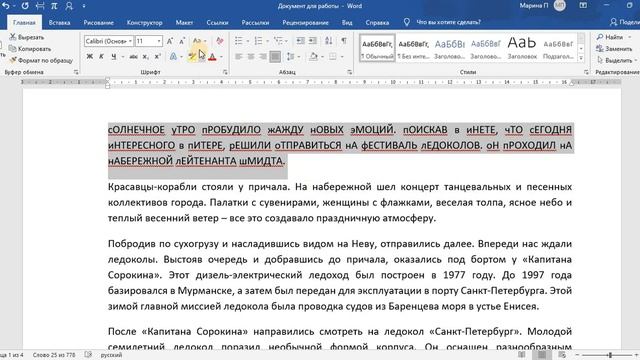Decrease font size with the small A icon
This screenshot has width=640, height=360.
click(x=182, y=41)
